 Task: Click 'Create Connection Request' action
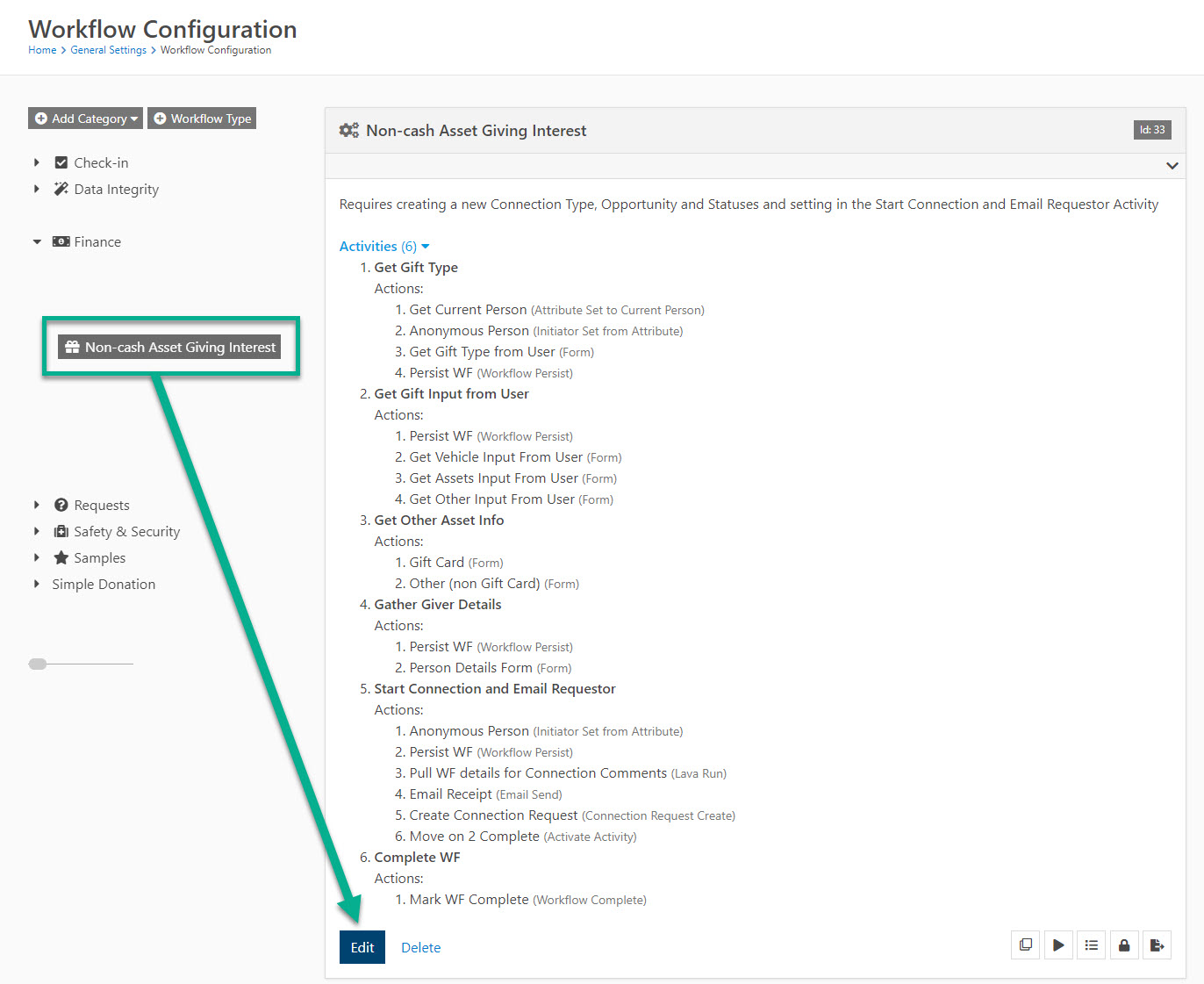pos(494,815)
